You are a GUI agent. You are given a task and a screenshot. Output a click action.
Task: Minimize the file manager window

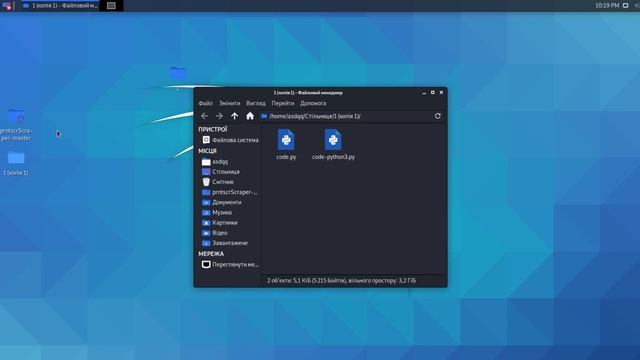pos(424,93)
